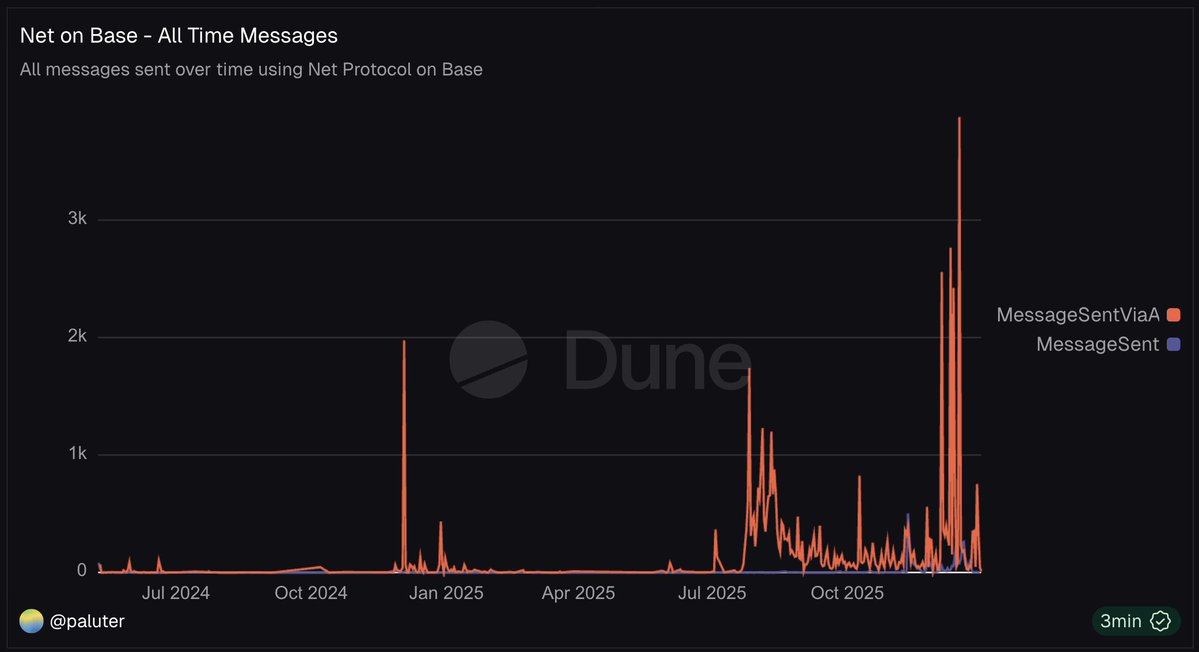The height and width of the screenshot is (652, 1199).
Task: Click the Jul 2024 axis label
Action: pyautogui.click(x=176, y=593)
